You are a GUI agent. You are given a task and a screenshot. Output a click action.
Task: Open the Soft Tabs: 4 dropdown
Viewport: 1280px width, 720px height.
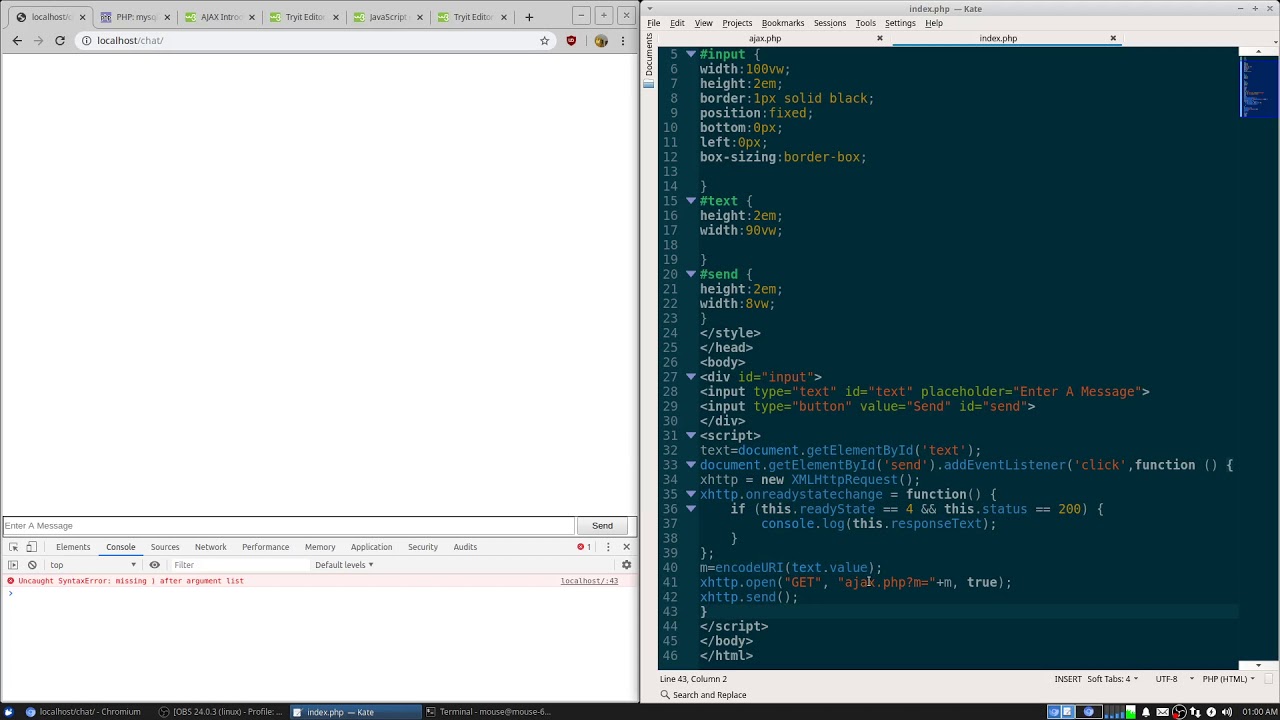point(1112,679)
